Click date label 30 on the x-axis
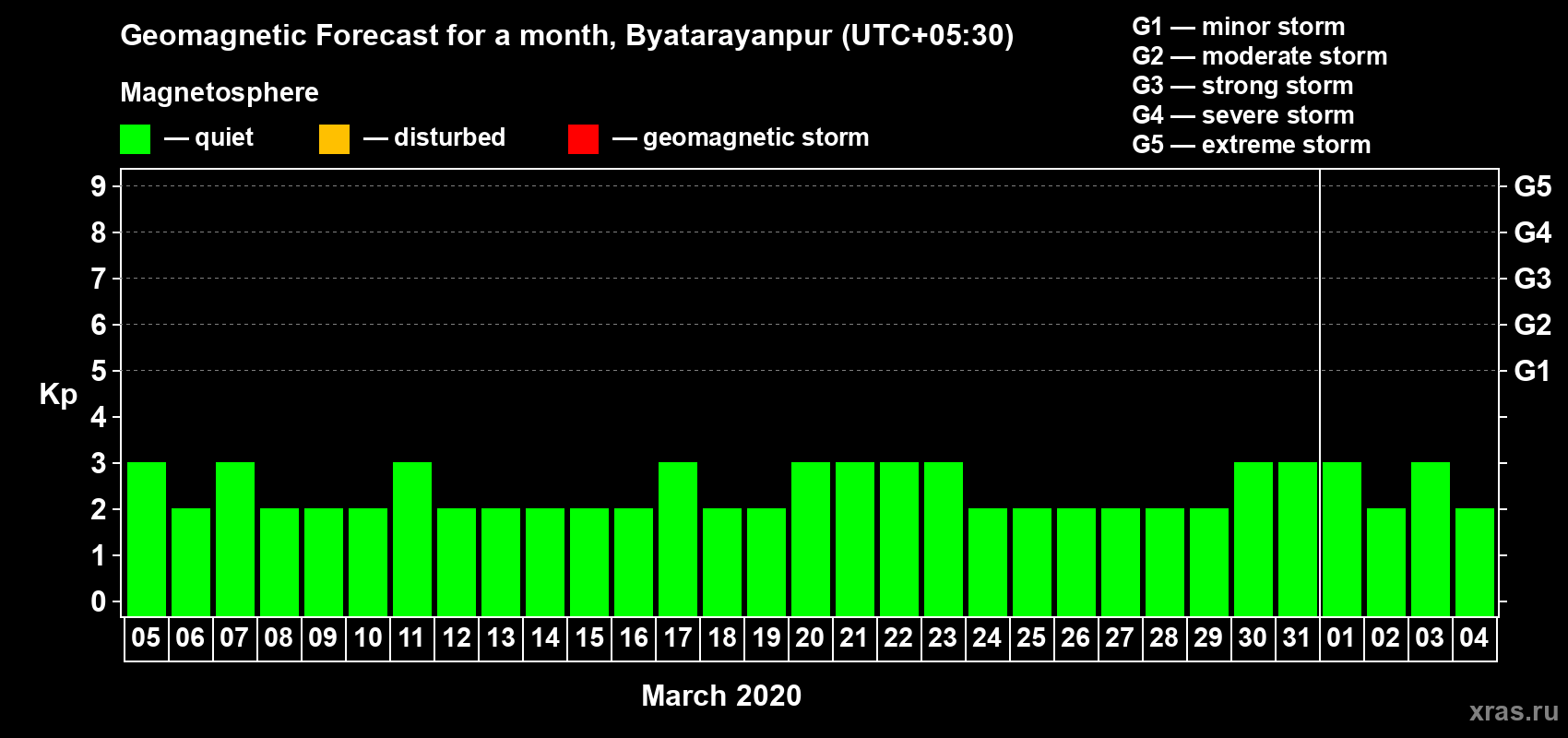This screenshot has height=738, width=1568. point(1253,638)
